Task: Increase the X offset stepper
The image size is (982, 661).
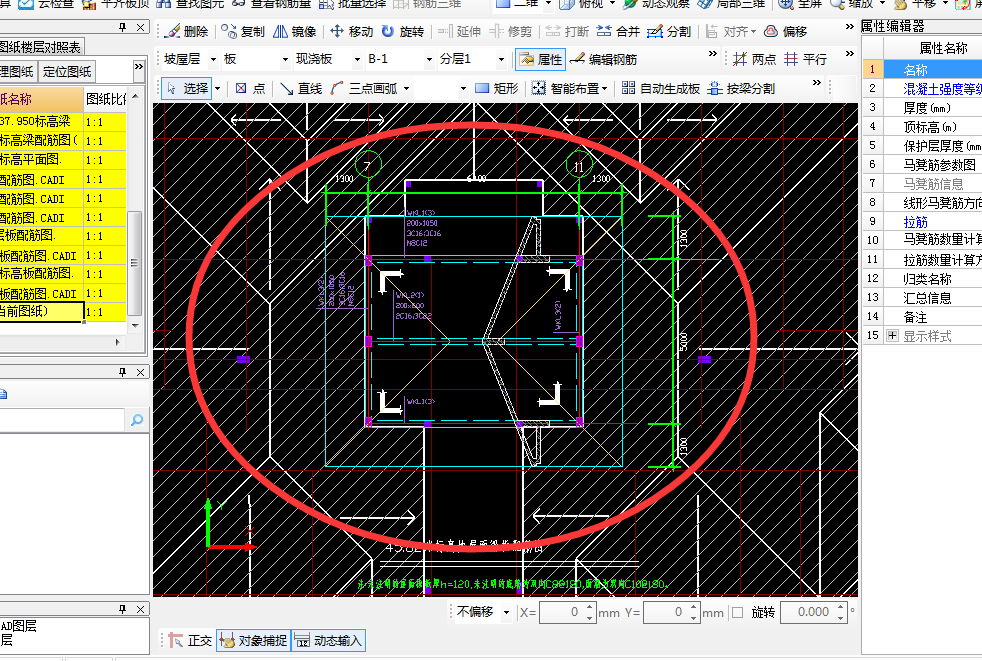Action: [x=589, y=607]
